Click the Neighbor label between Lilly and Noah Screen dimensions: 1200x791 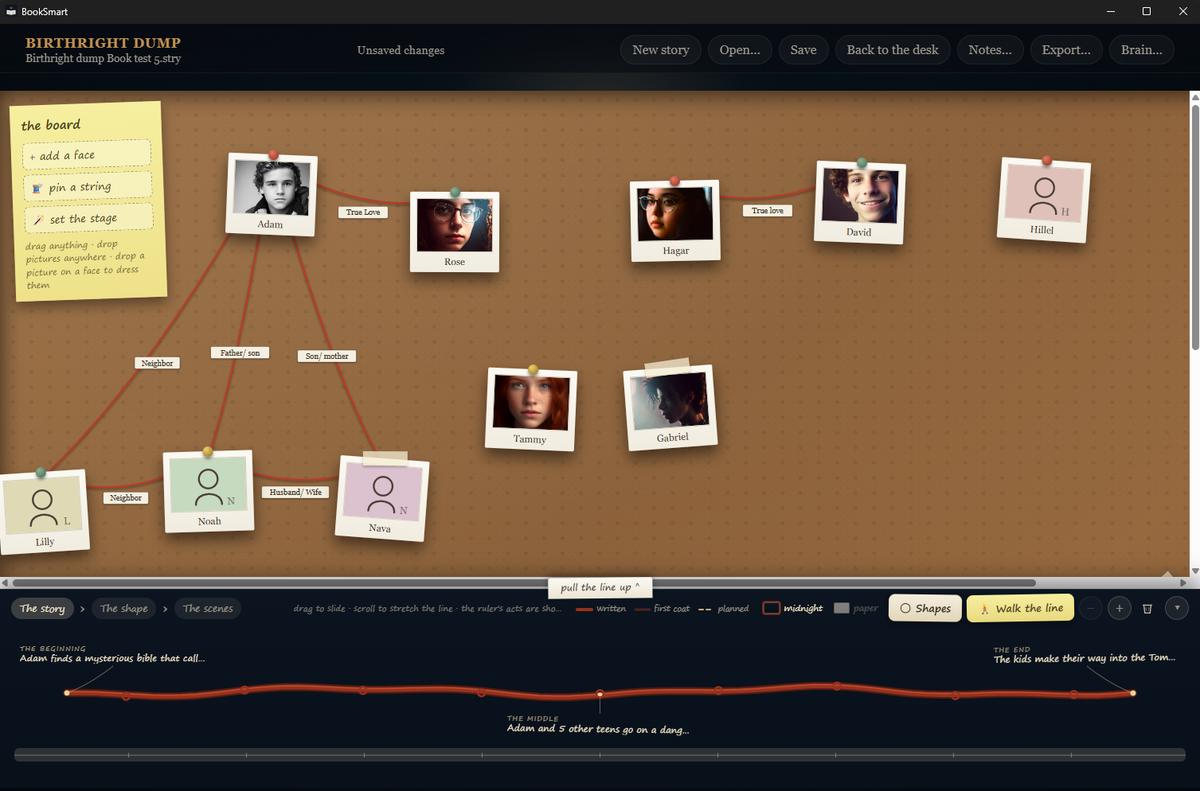tap(126, 497)
